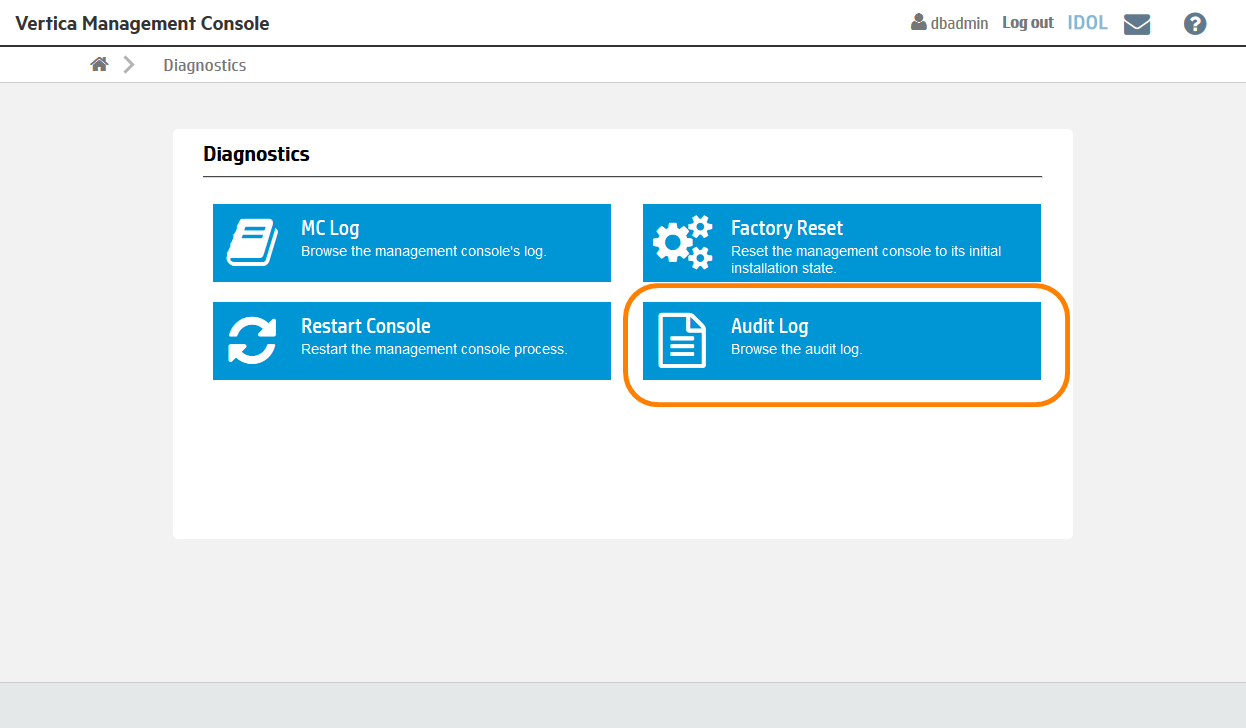Click the MC Log book icon
Image resolution: width=1246 pixels, height=728 pixels.
coord(252,242)
